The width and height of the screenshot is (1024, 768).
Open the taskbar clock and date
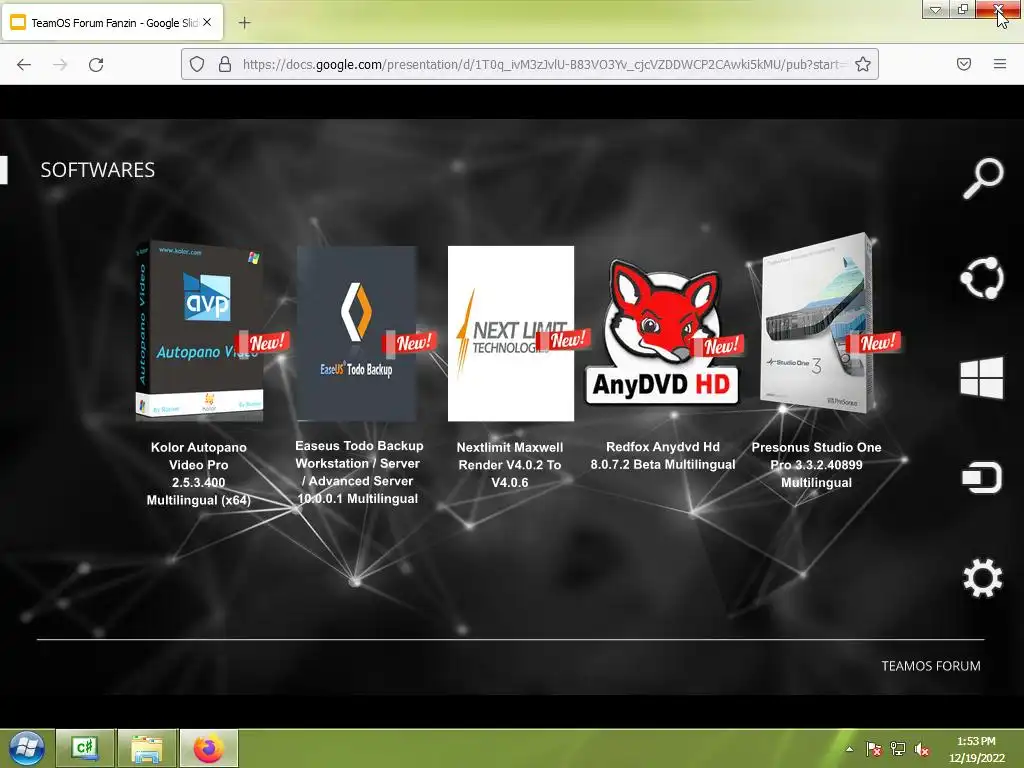(976, 749)
